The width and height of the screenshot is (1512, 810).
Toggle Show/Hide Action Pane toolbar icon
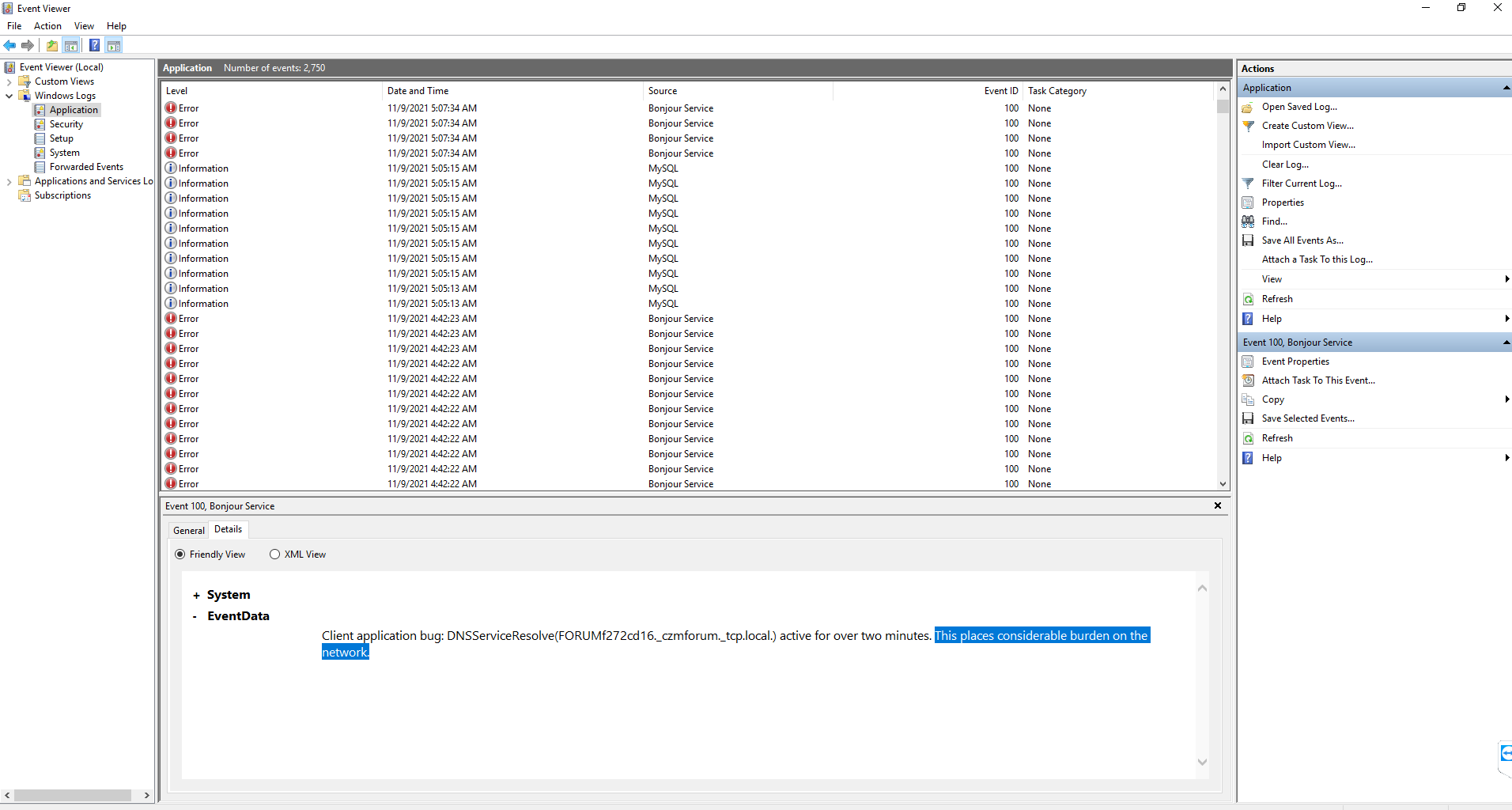pyautogui.click(x=114, y=45)
